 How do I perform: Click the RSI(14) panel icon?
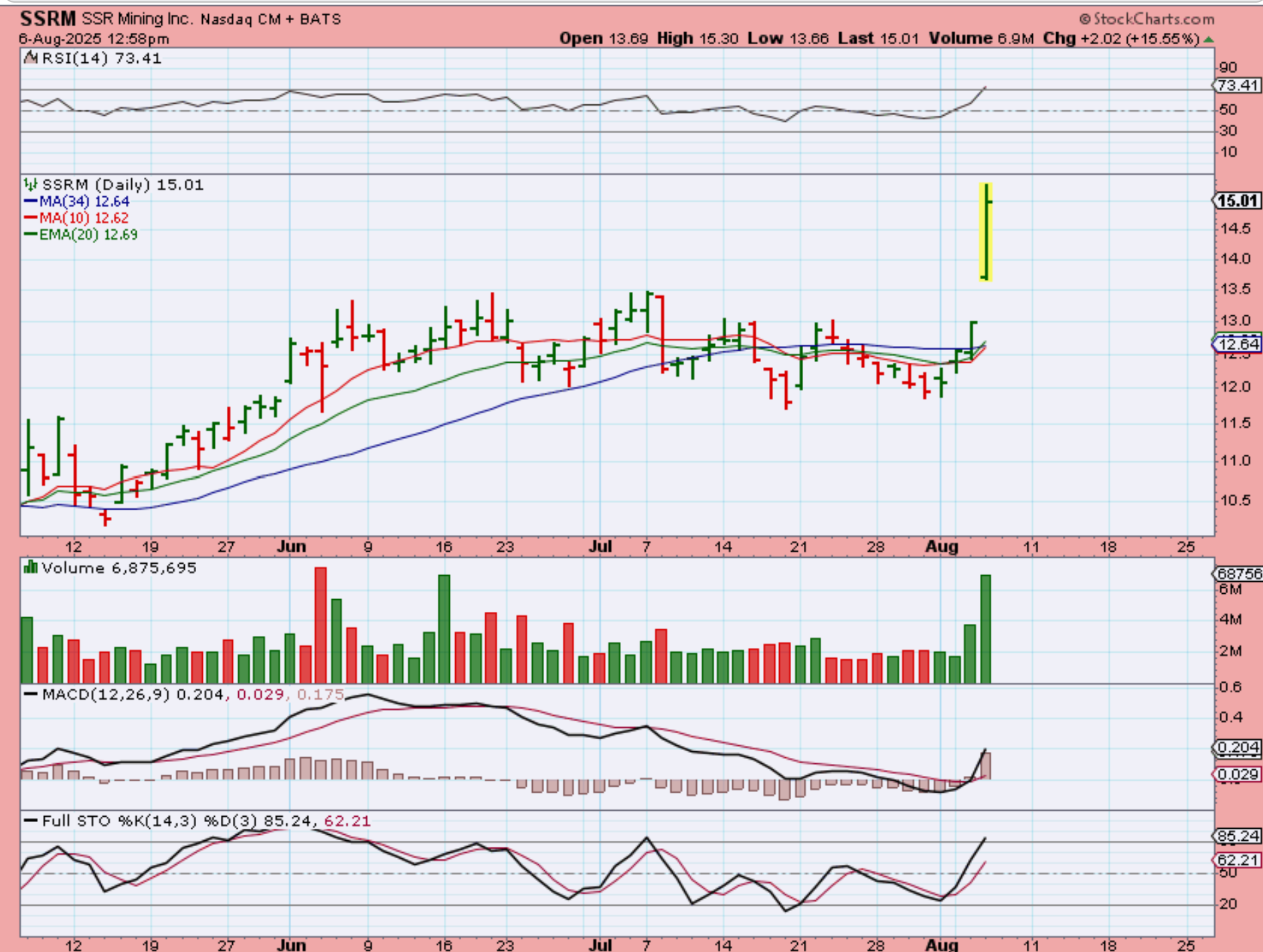click(x=31, y=58)
